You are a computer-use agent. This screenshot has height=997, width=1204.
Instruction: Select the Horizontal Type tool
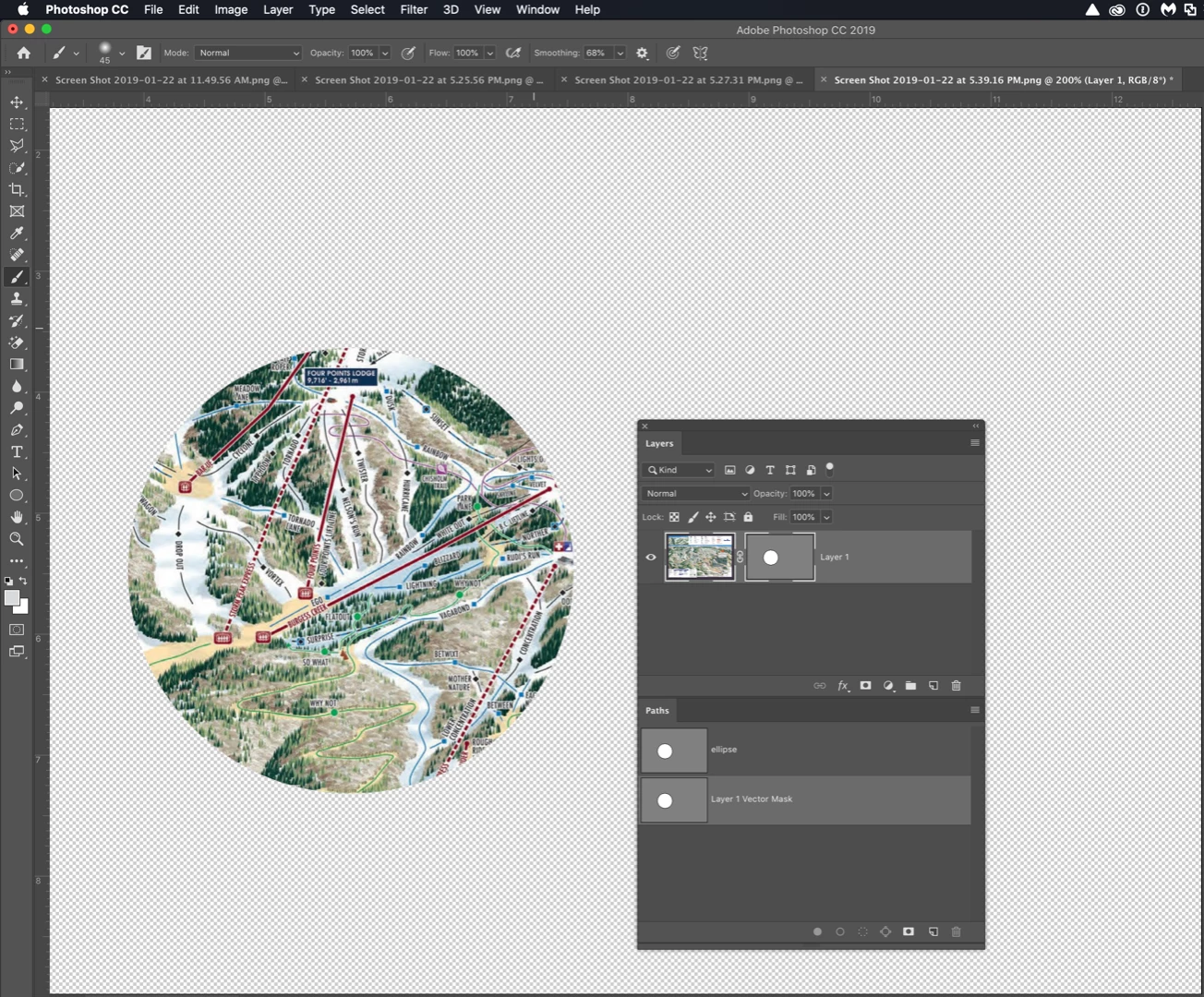point(17,452)
